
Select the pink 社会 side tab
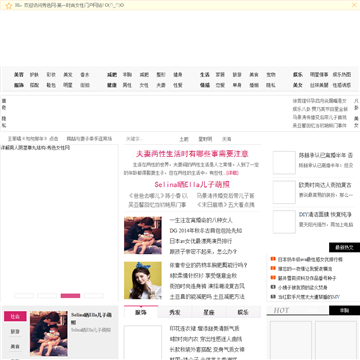point(15,316)
